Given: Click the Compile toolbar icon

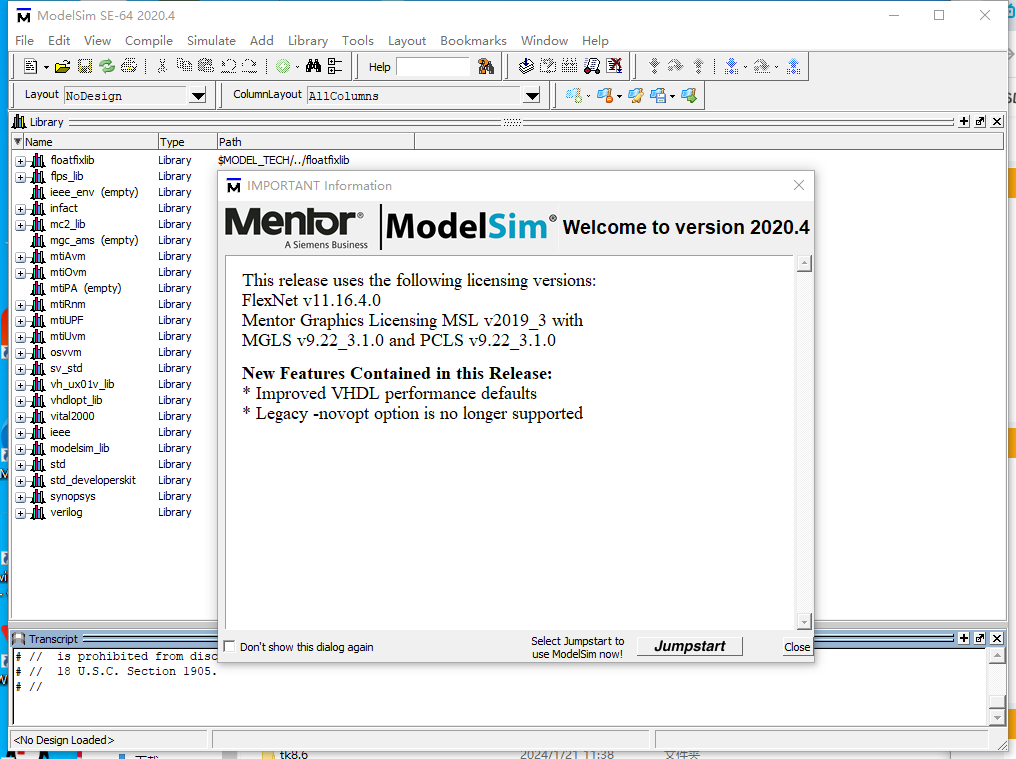Looking at the screenshot, I should click(526, 66).
